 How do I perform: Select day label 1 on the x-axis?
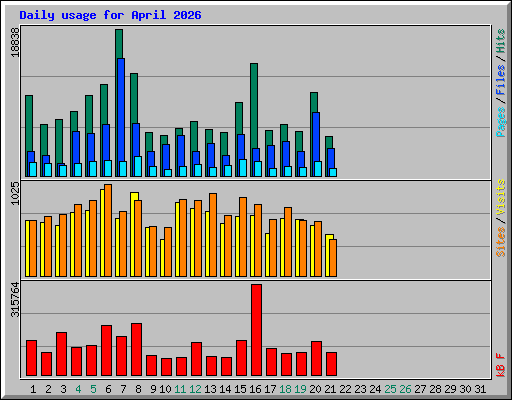33,389
